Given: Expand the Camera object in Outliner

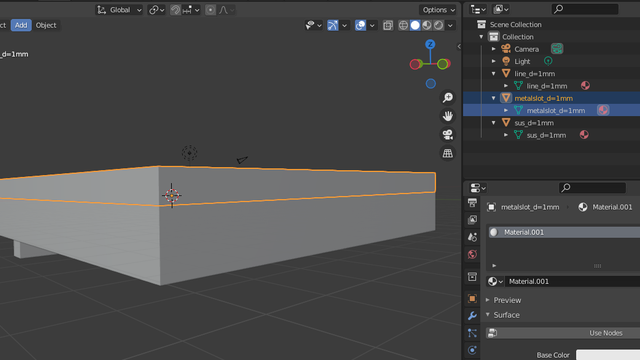Looking at the screenshot, I should pyautogui.click(x=493, y=49).
